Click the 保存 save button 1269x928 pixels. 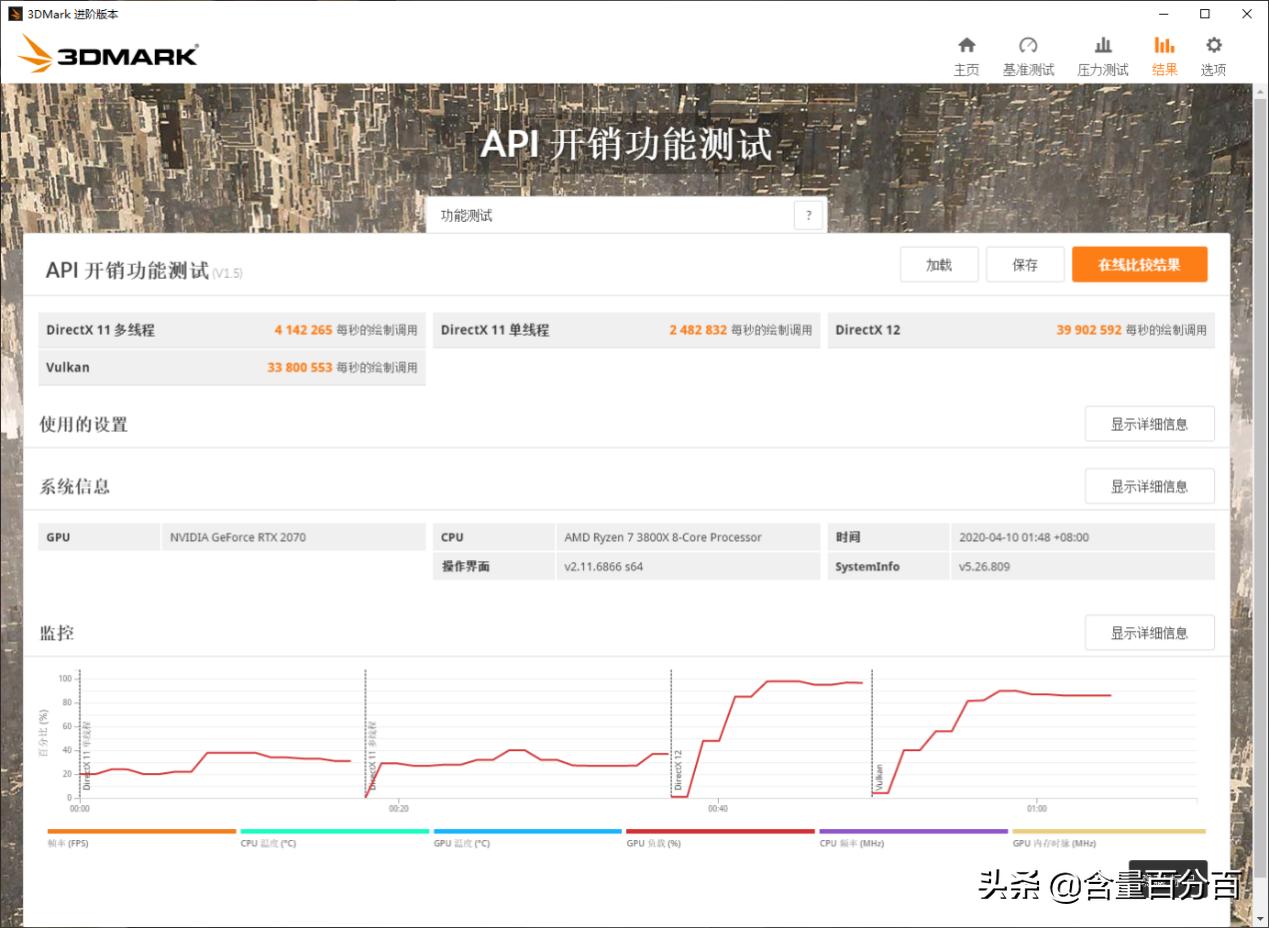(x=1024, y=264)
